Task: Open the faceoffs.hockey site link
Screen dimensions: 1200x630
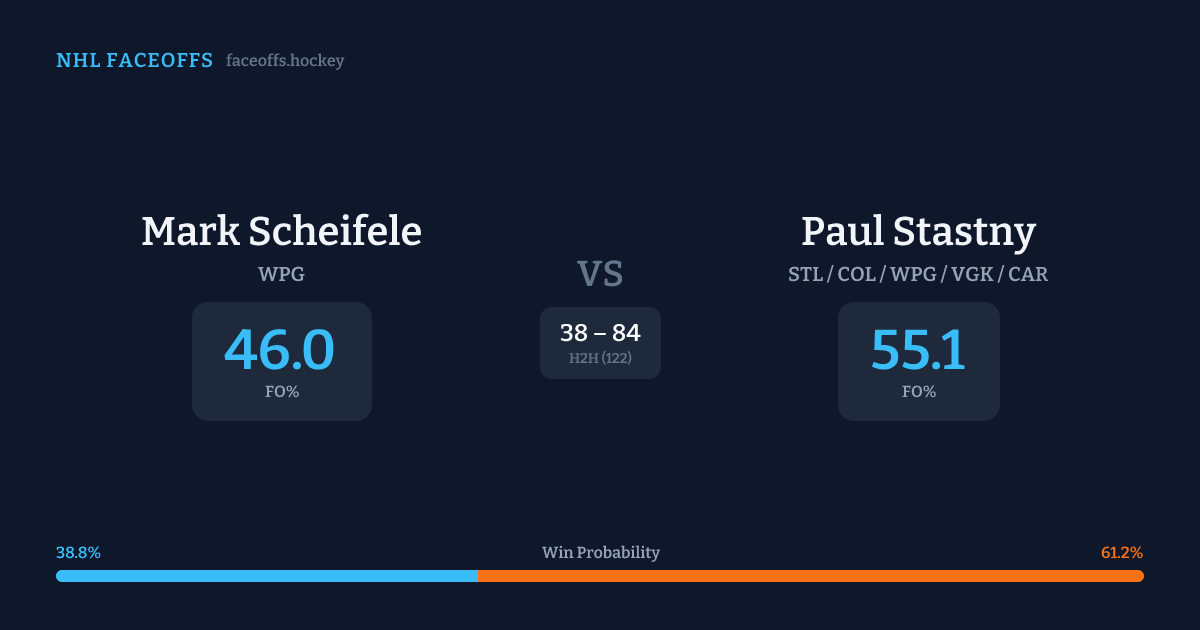Action: click(285, 61)
